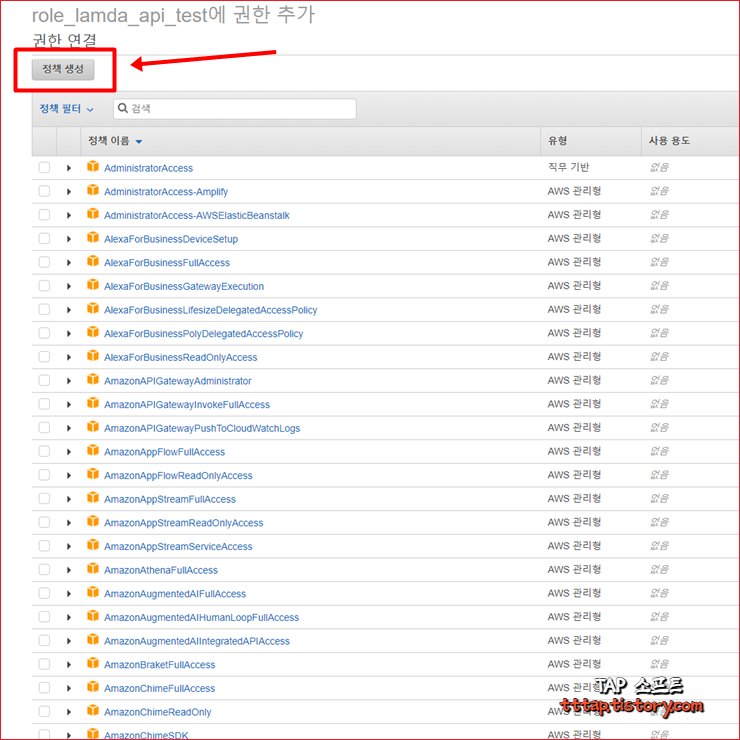Click the AlexaForBusinessFullAccess policy icon
The height and width of the screenshot is (740, 740).
coord(93,261)
